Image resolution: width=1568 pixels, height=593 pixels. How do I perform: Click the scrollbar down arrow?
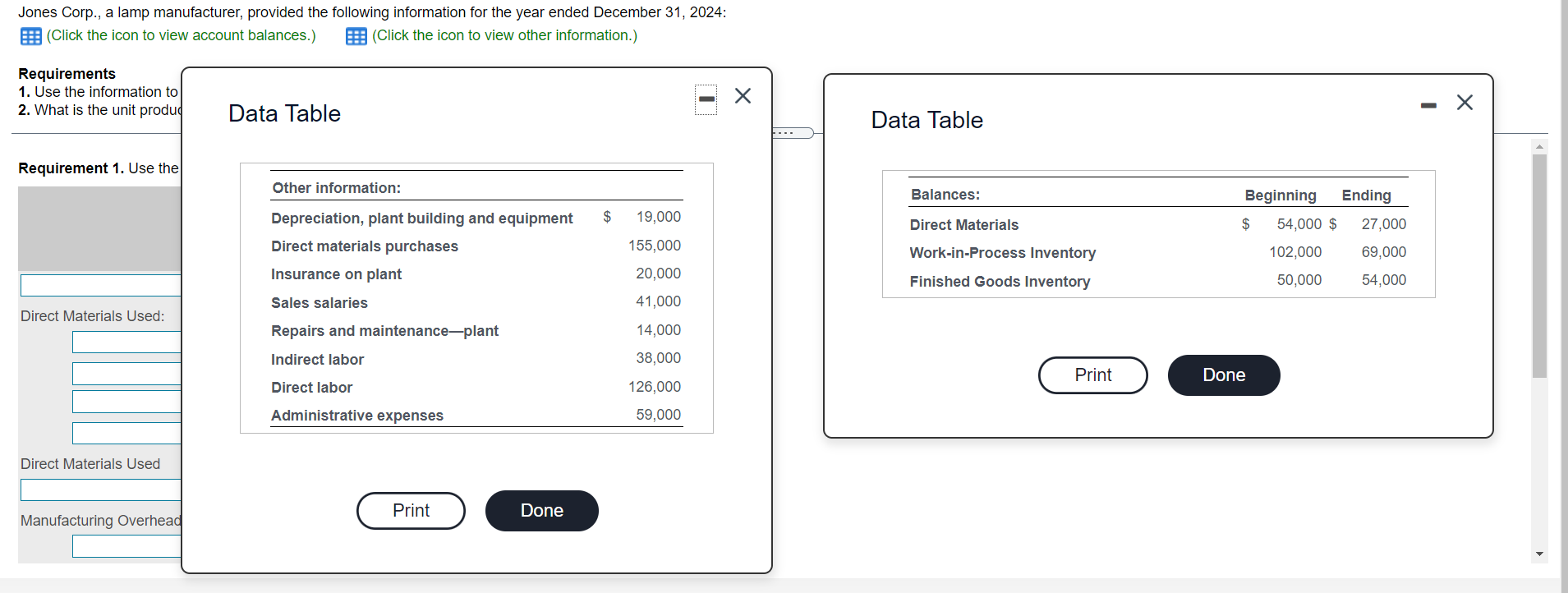(x=1540, y=554)
